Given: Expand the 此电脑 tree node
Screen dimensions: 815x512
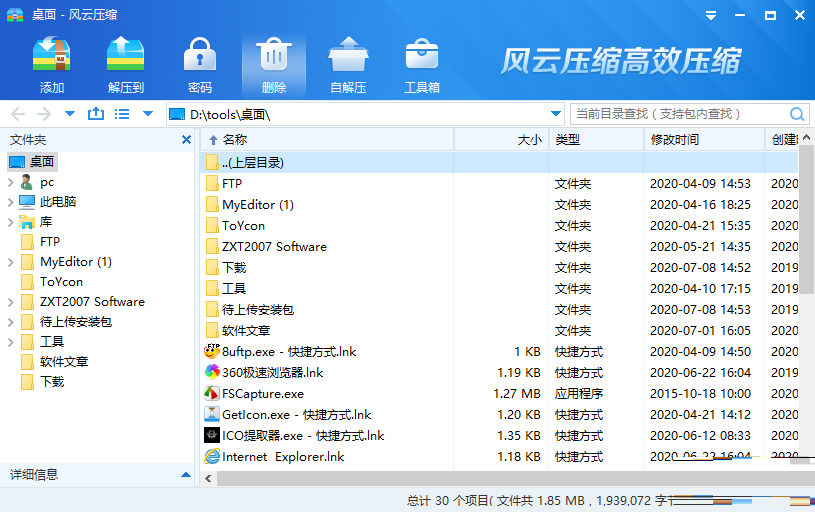Looking at the screenshot, I should (x=10, y=202).
